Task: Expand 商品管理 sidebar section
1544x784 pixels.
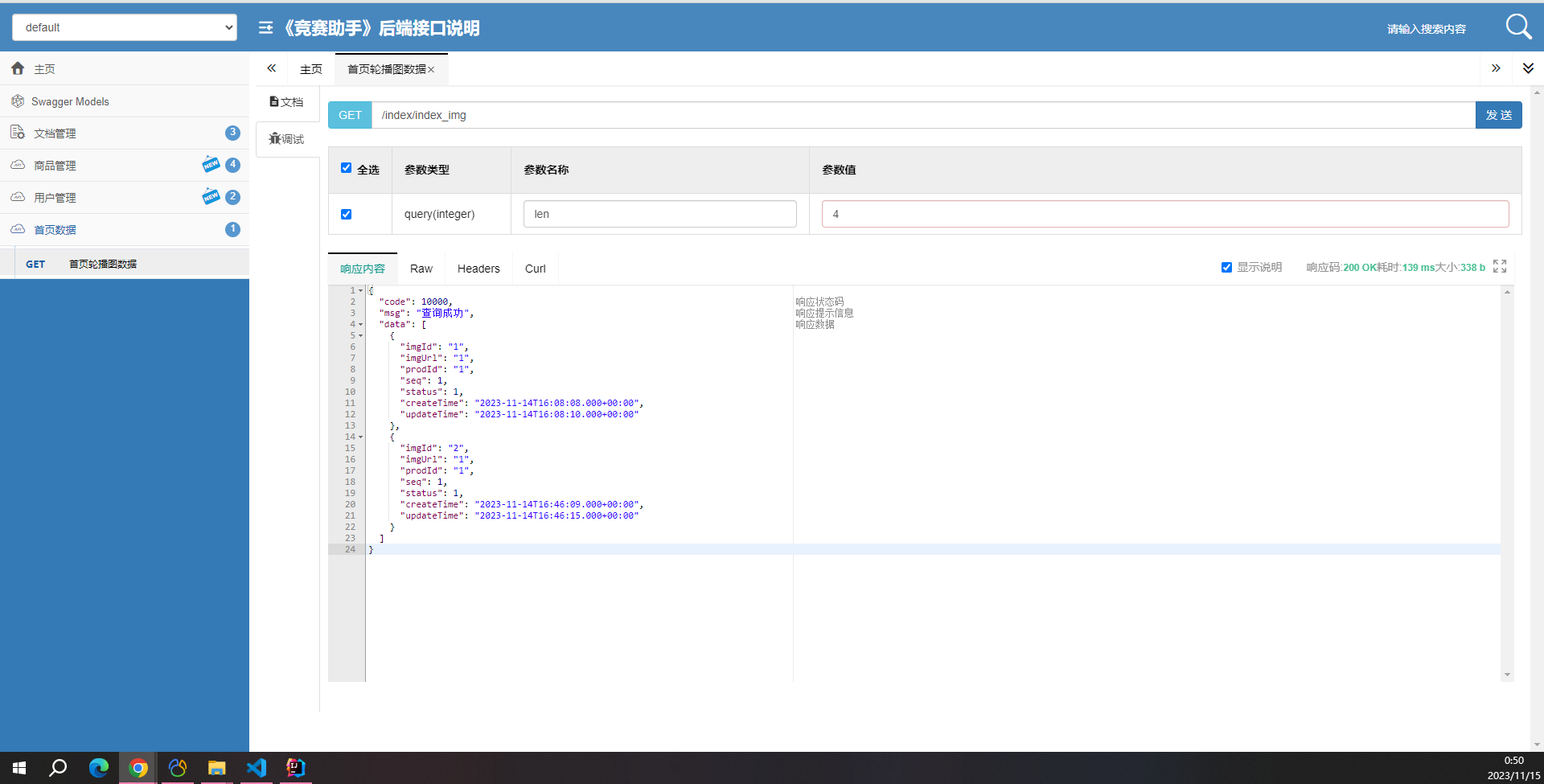Action: (125, 166)
